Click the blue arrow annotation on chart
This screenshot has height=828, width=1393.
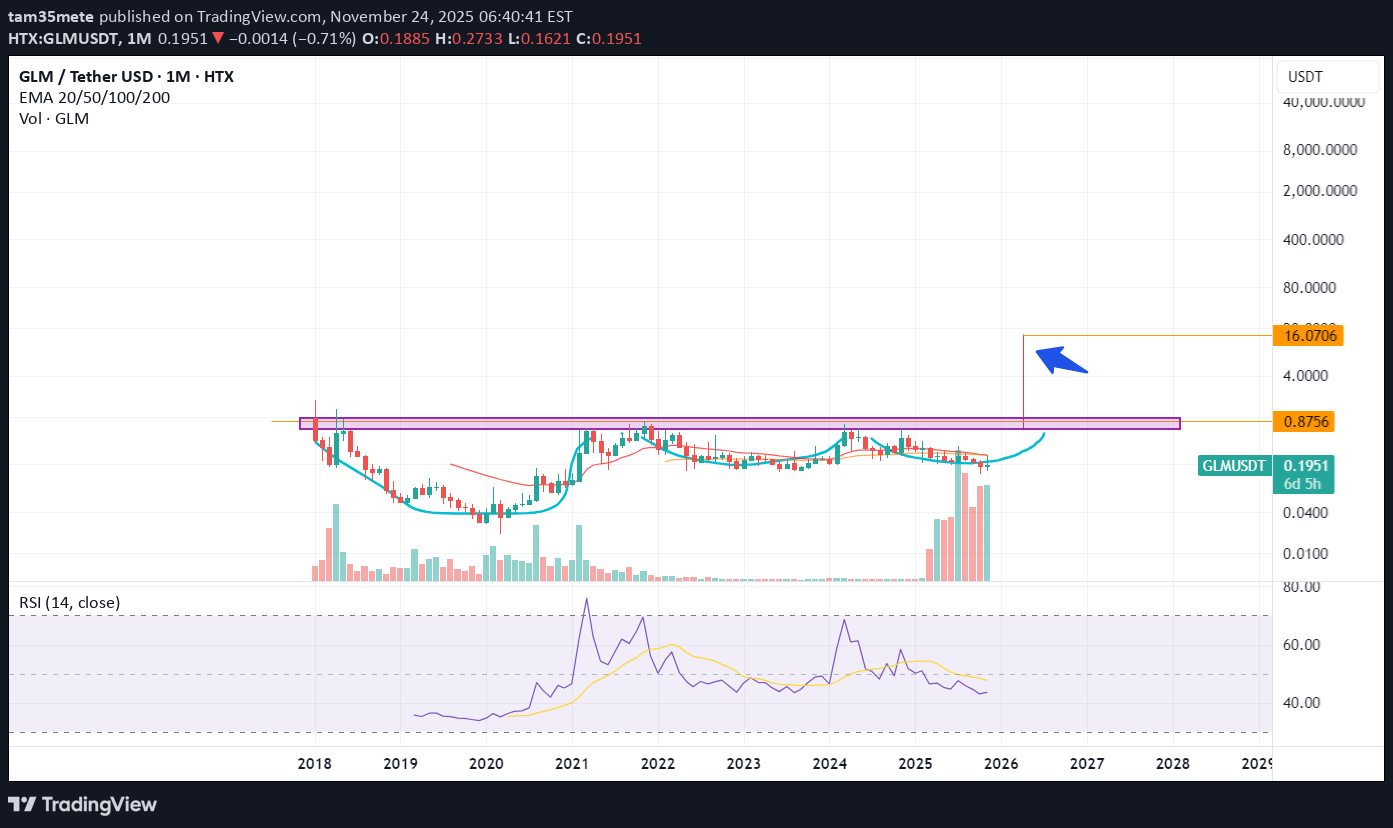point(1060,361)
